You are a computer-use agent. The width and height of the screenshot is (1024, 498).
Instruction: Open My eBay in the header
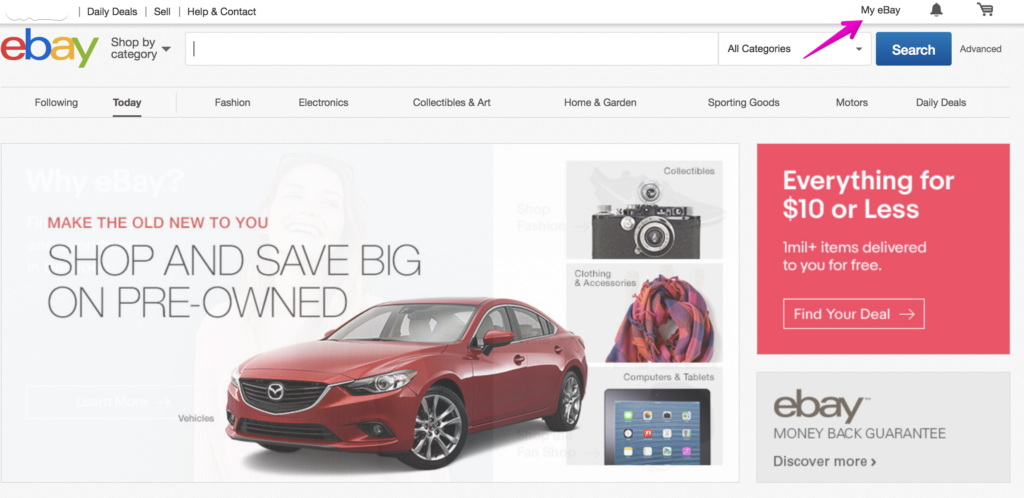coord(880,10)
